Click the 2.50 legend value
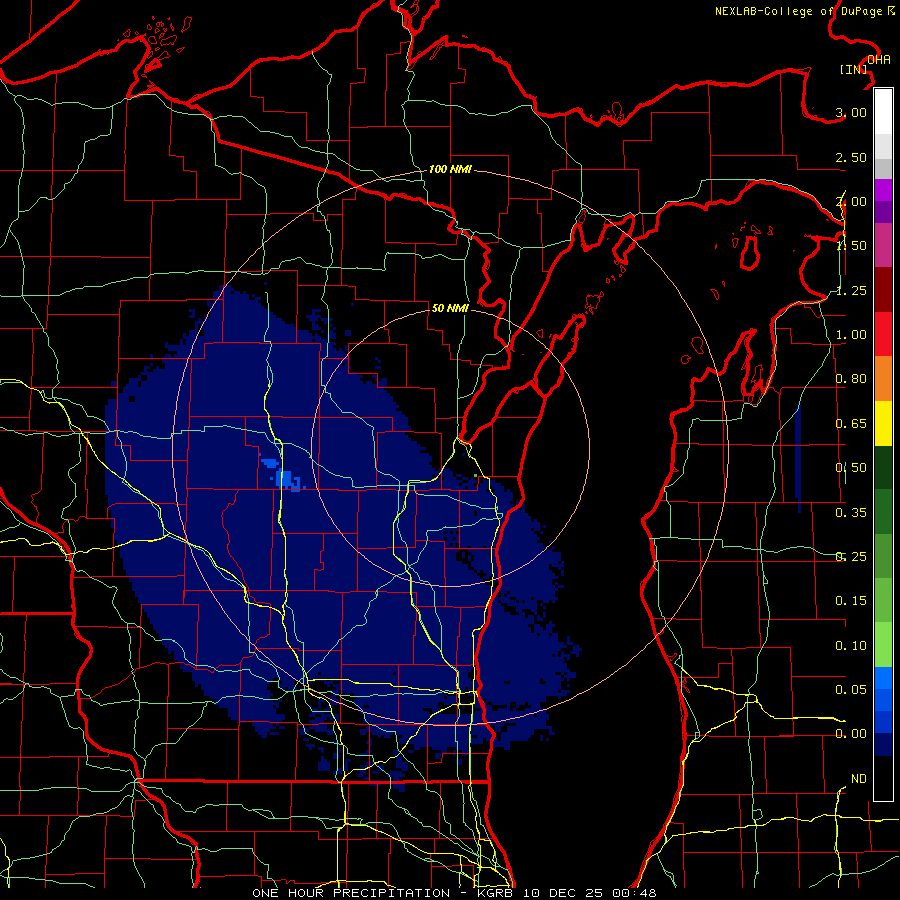The width and height of the screenshot is (900, 900). (851, 157)
